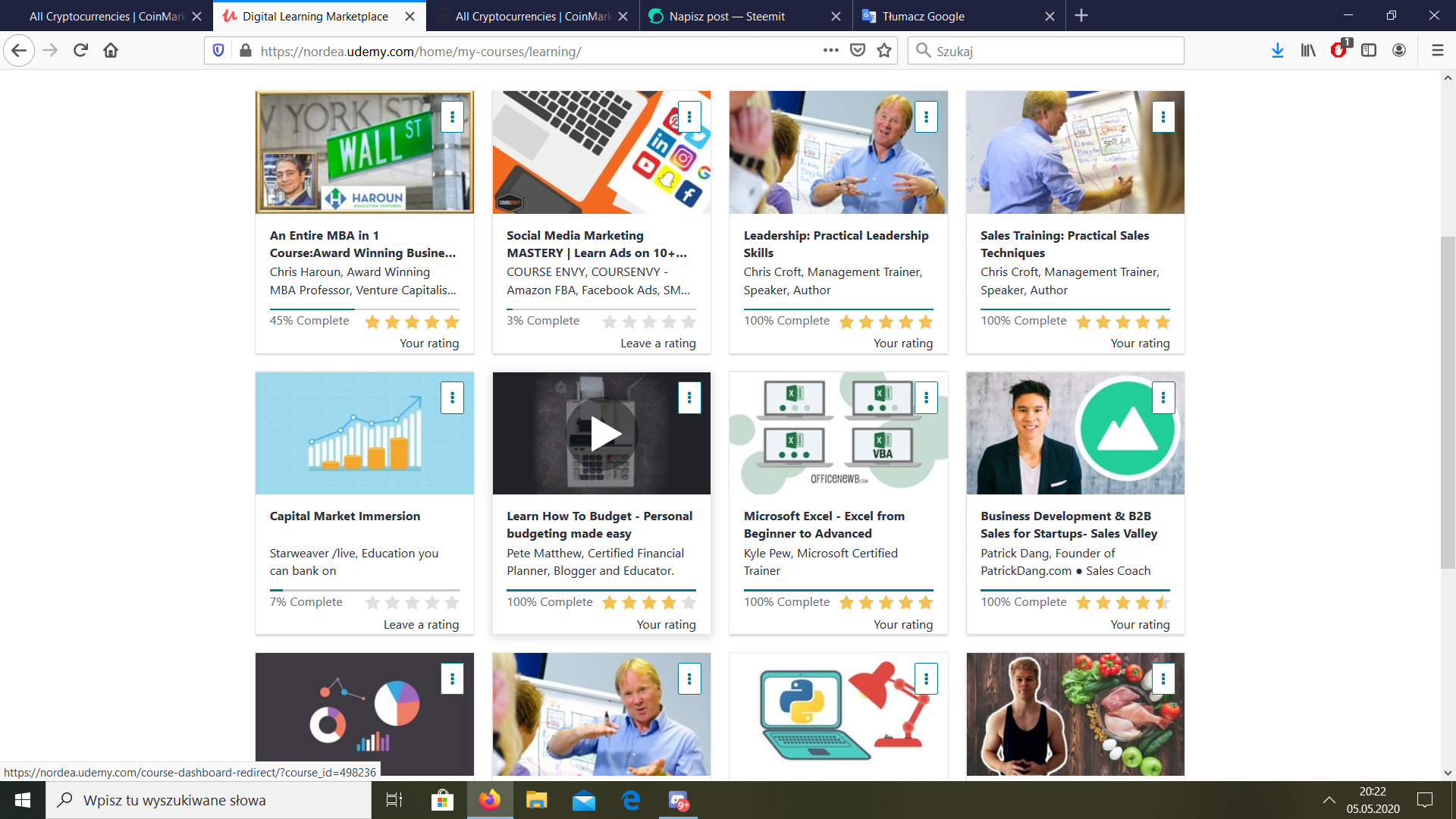The image size is (1456, 819).
Task: Open the Firefox library icon
Action: 1308,51
